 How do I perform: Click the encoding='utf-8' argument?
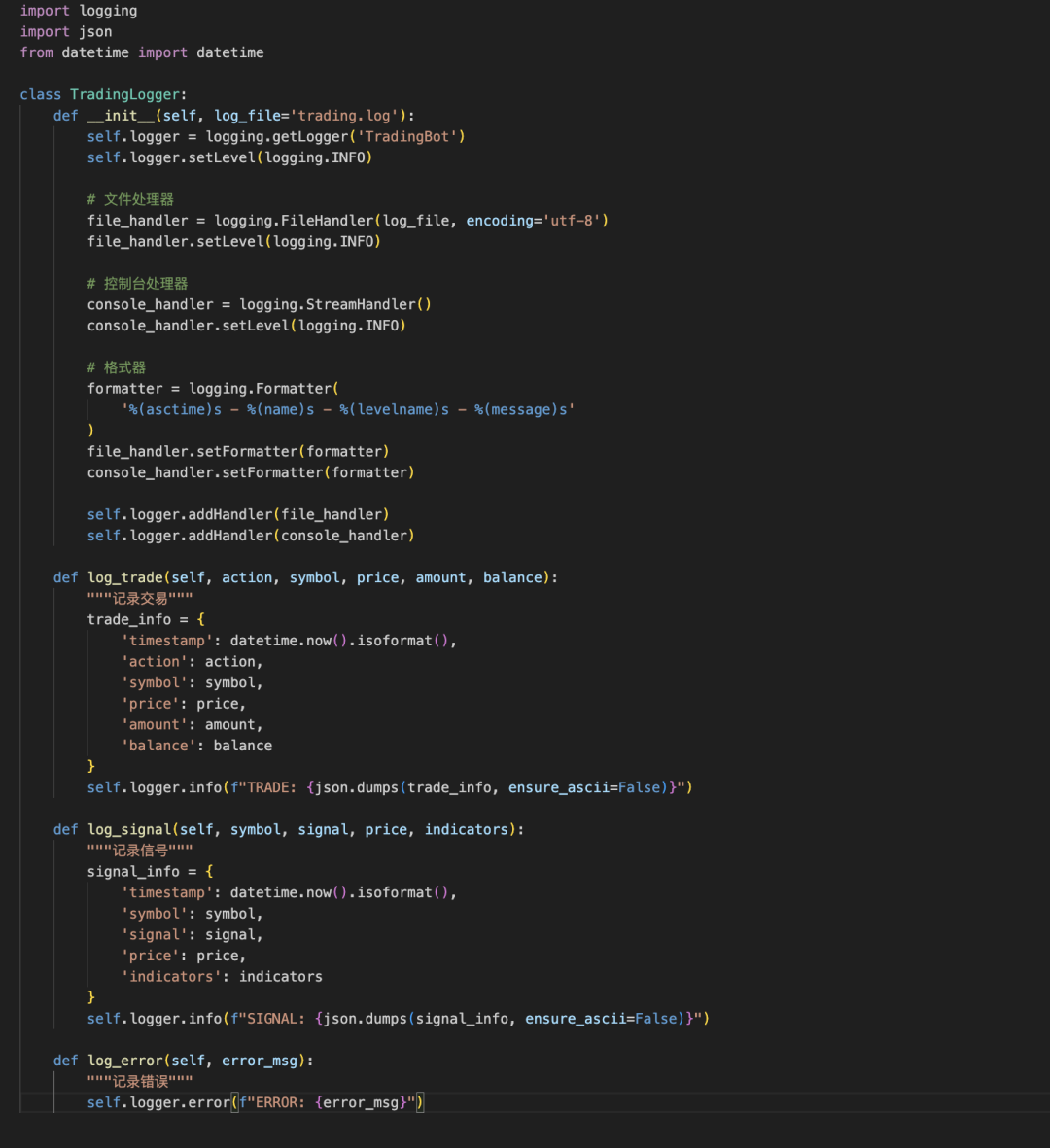[533, 221]
